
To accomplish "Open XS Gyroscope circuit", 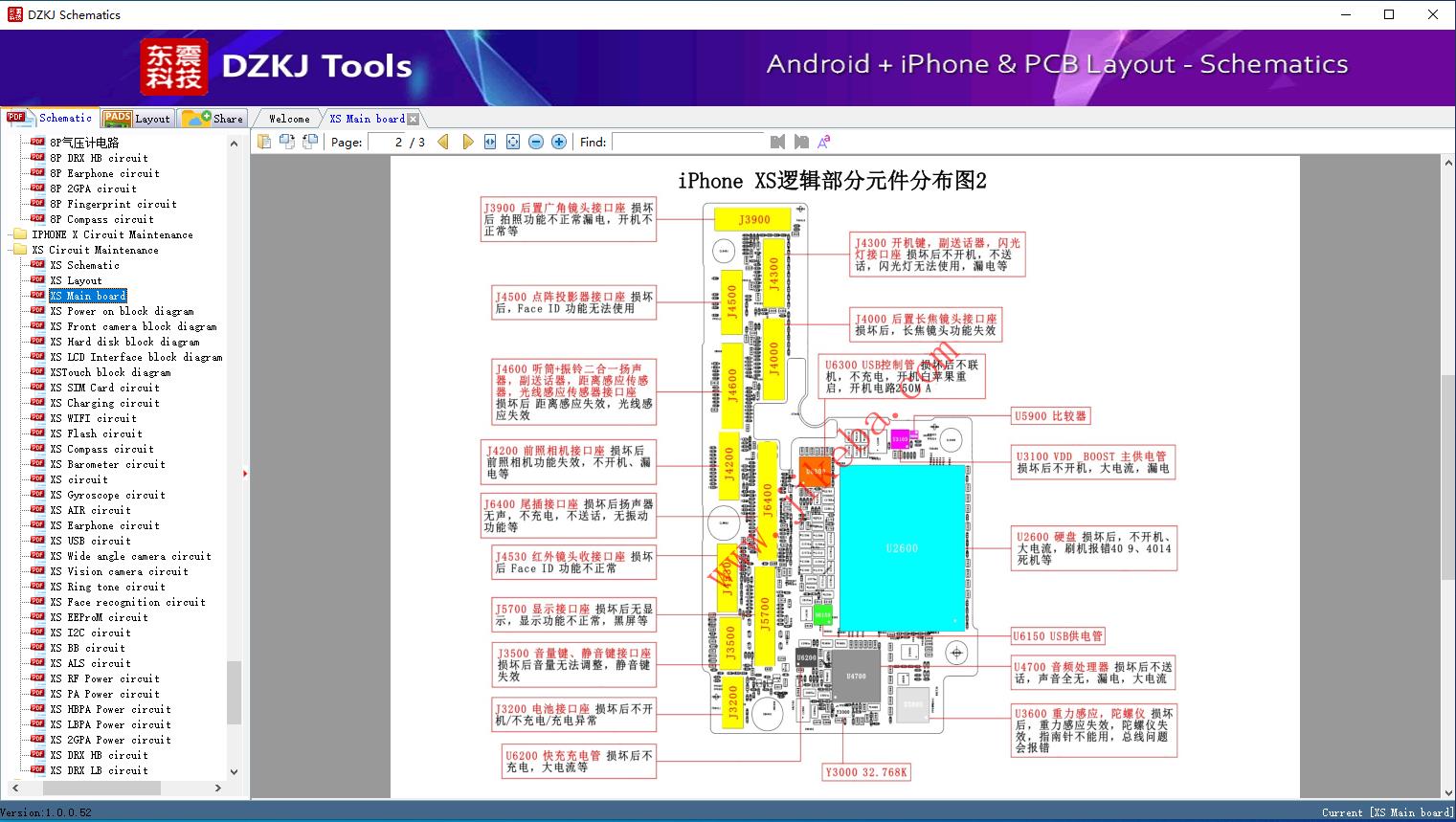I will pyautogui.click(x=108, y=495).
